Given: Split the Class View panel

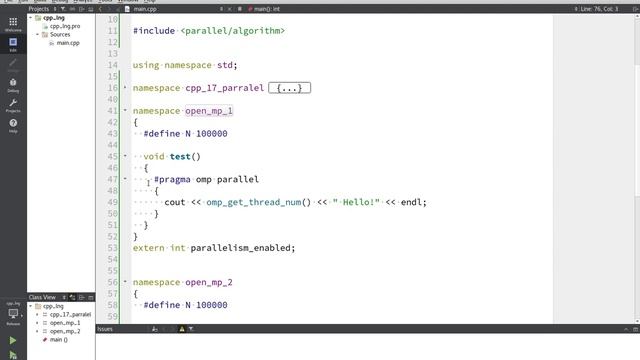Looking at the screenshot, I should click(x=82, y=297).
